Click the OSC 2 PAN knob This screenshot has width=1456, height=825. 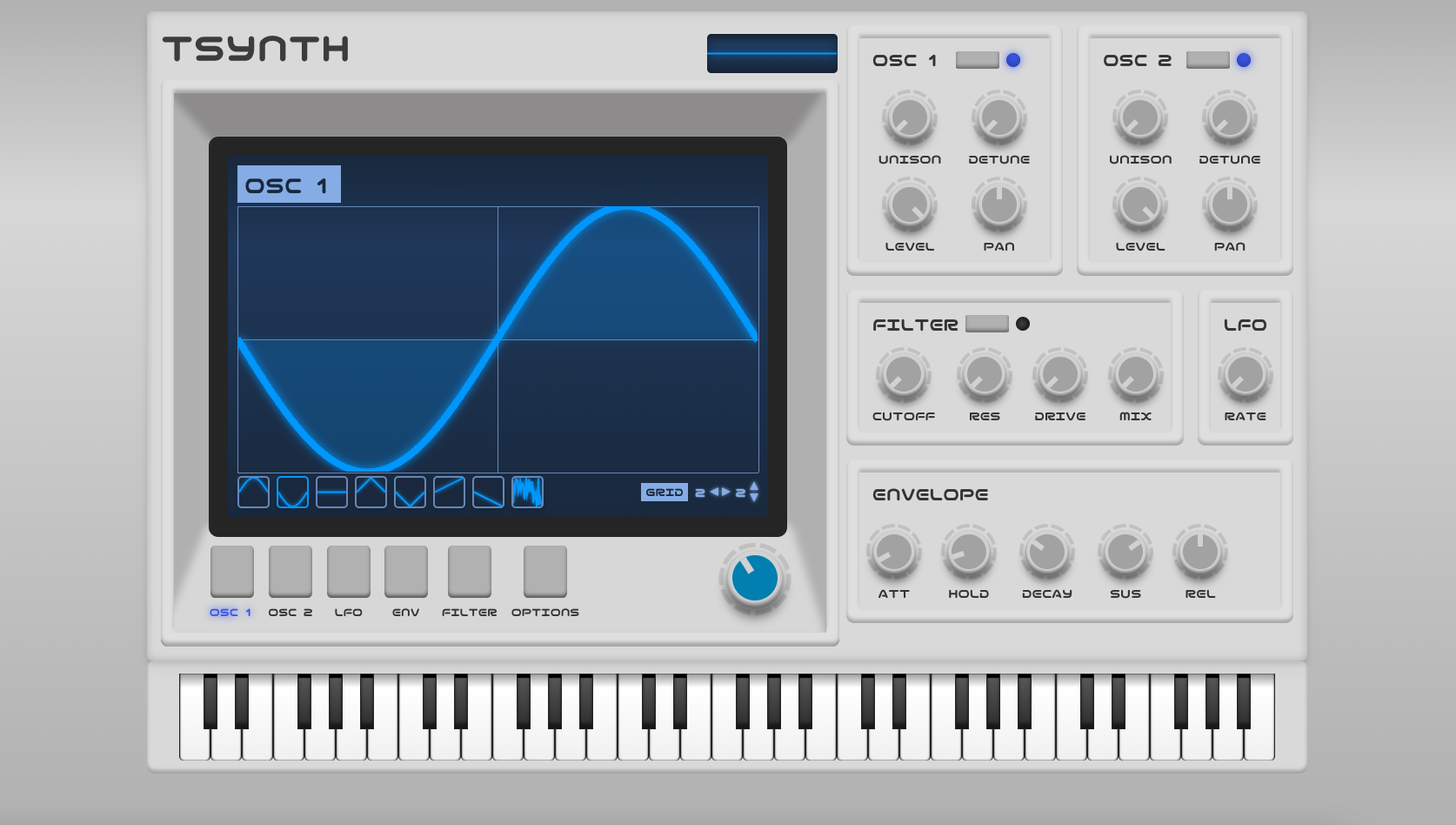point(1230,205)
